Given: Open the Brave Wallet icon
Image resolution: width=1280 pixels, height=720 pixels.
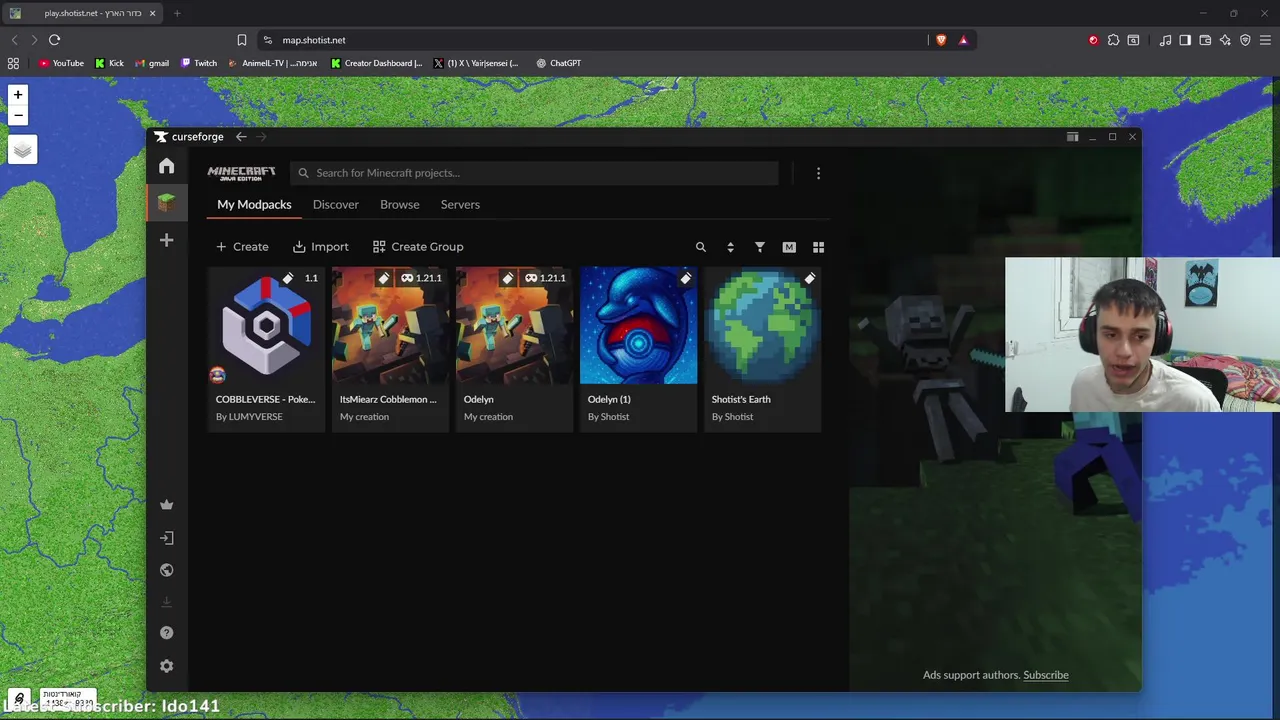Looking at the screenshot, I should (x=1205, y=40).
